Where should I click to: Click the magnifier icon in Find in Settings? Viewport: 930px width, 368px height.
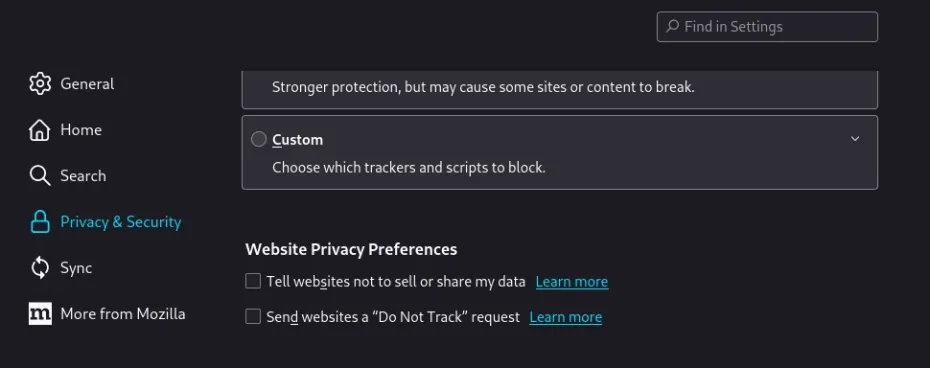point(673,26)
